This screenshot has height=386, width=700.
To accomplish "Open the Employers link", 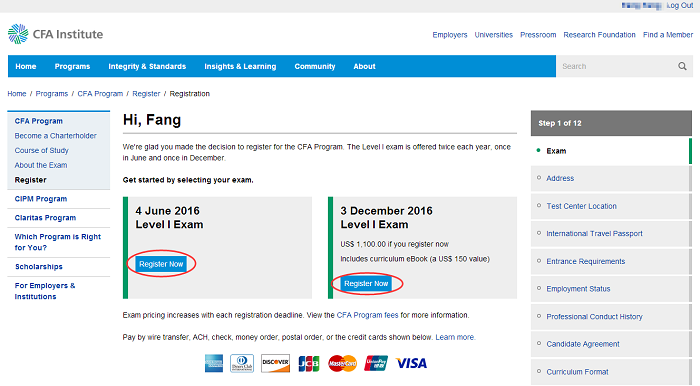I will tap(450, 35).
